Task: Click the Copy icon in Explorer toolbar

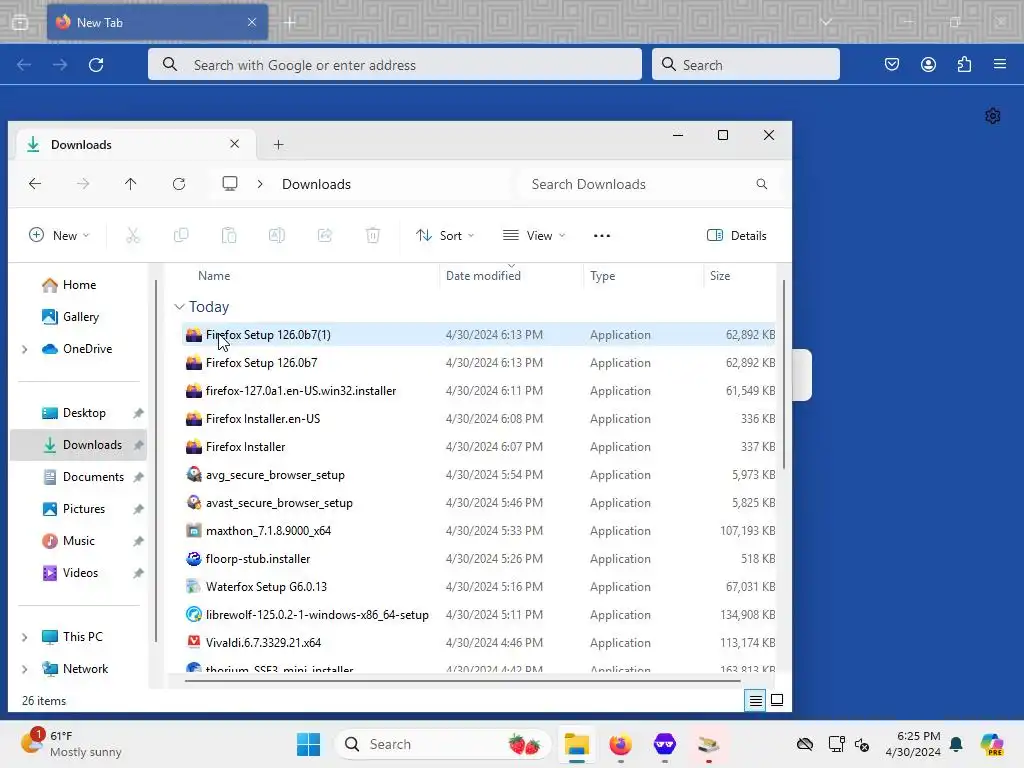Action: [x=181, y=235]
